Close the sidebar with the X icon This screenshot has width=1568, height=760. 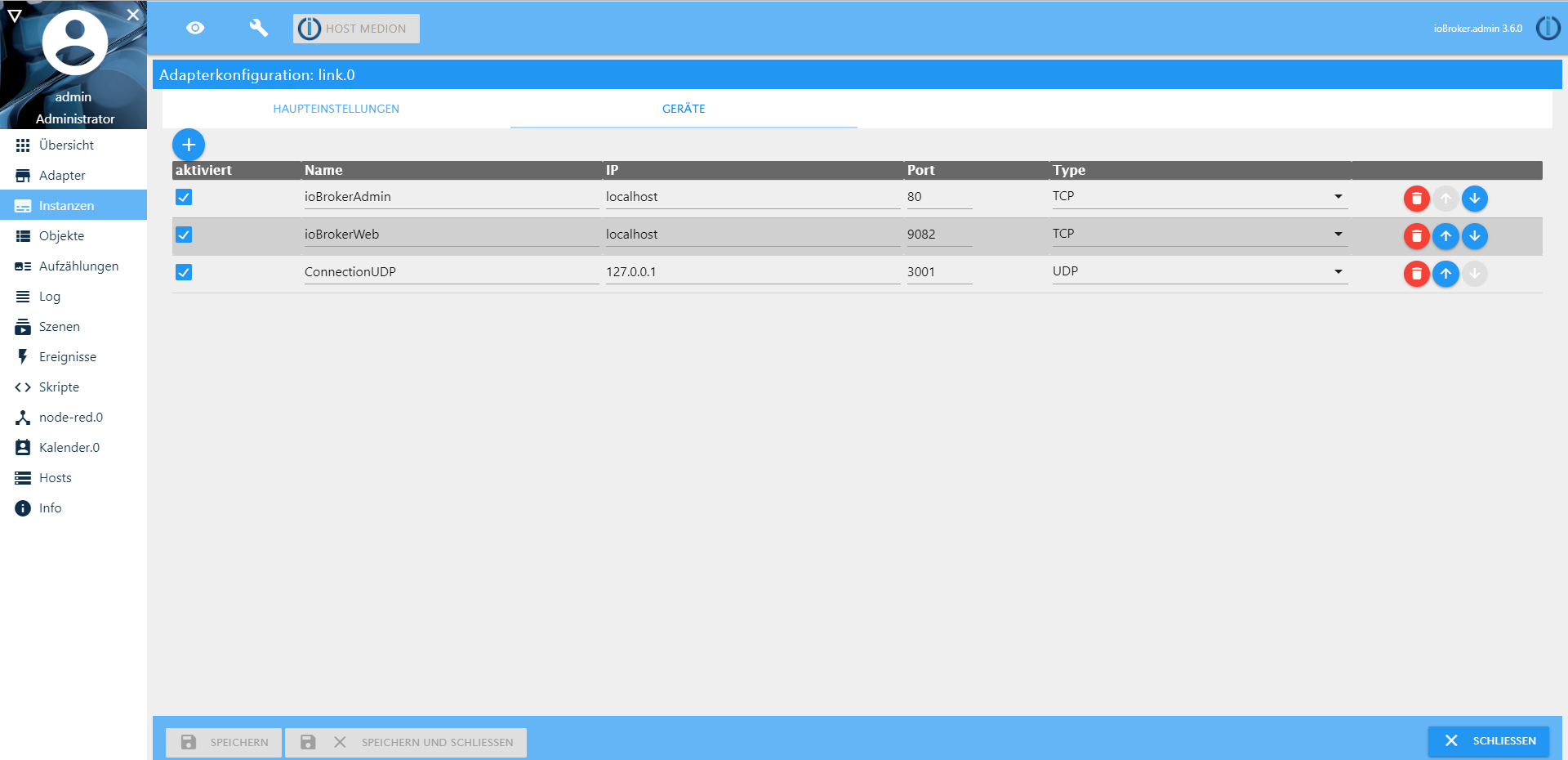point(133,15)
